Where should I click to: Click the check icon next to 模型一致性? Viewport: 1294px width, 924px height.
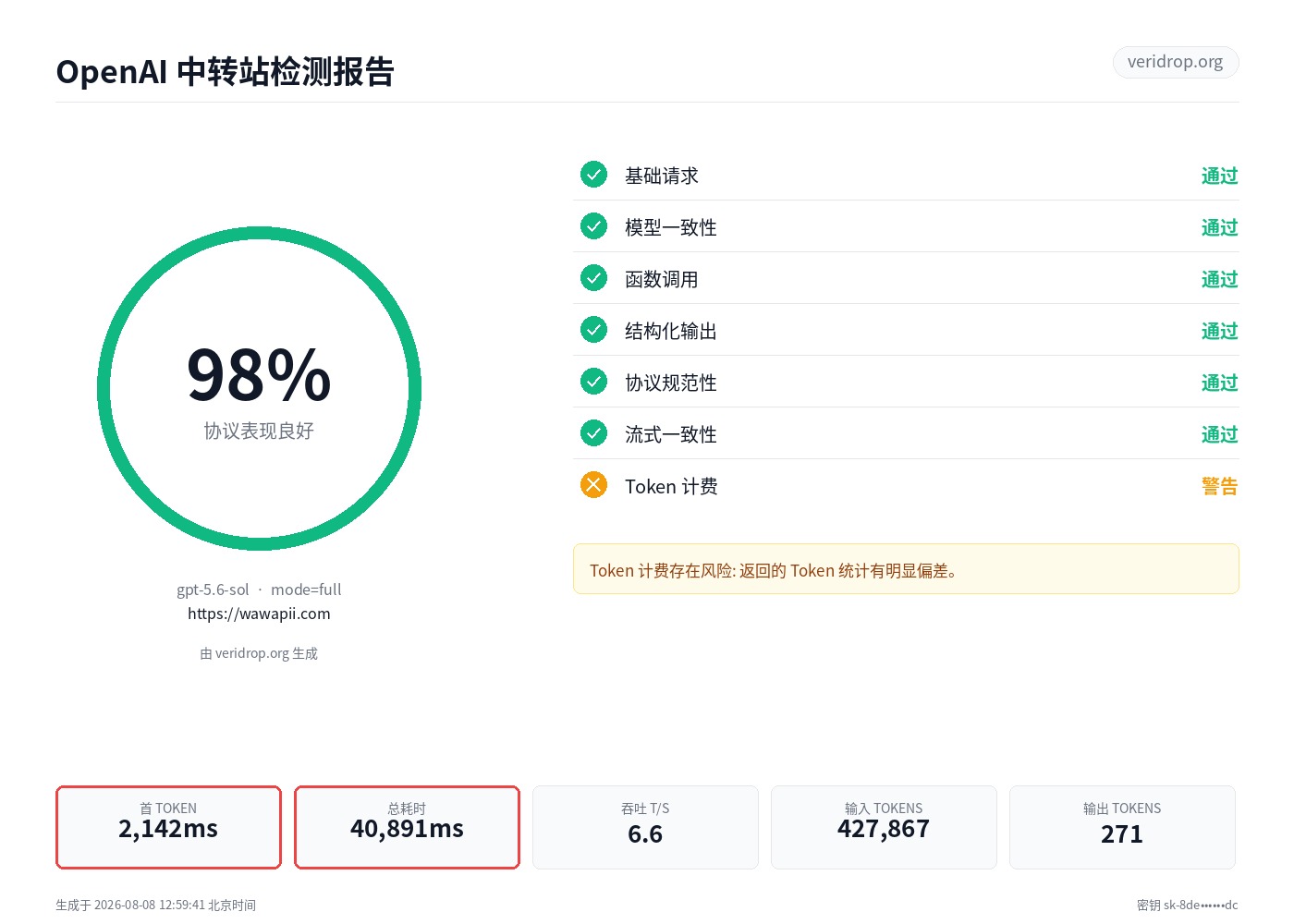[x=593, y=226]
